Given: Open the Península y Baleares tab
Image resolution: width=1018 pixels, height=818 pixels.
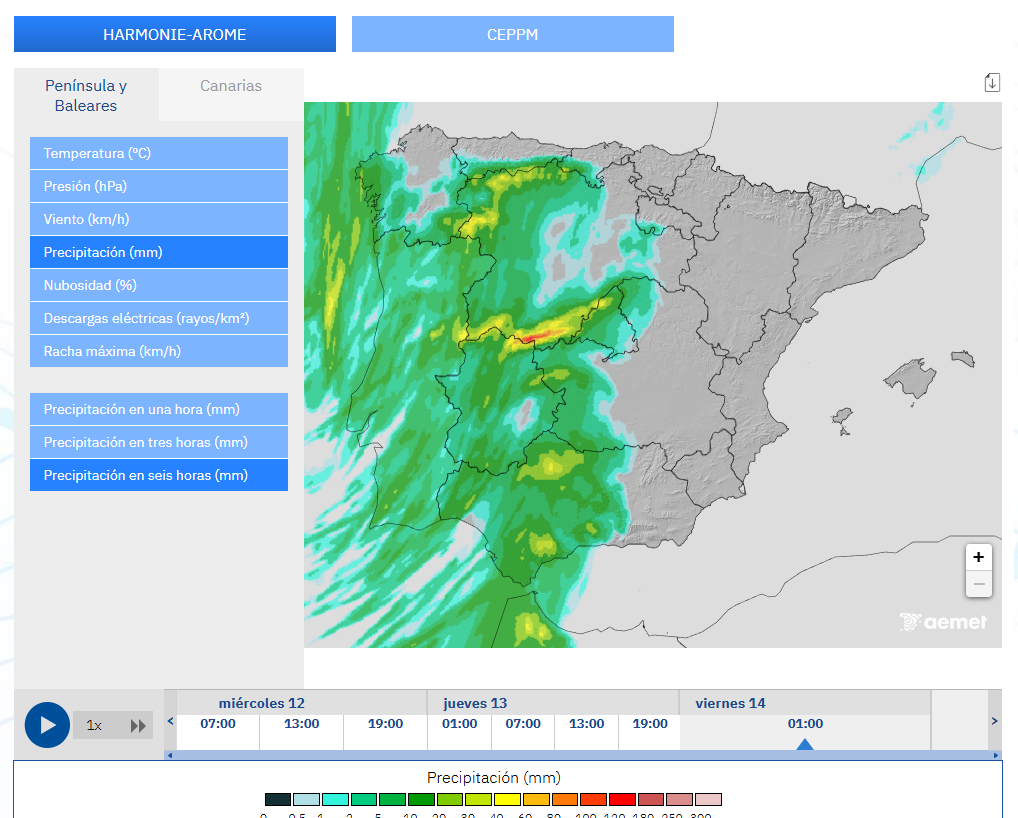Looking at the screenshot, I should [x=86, y=95].
